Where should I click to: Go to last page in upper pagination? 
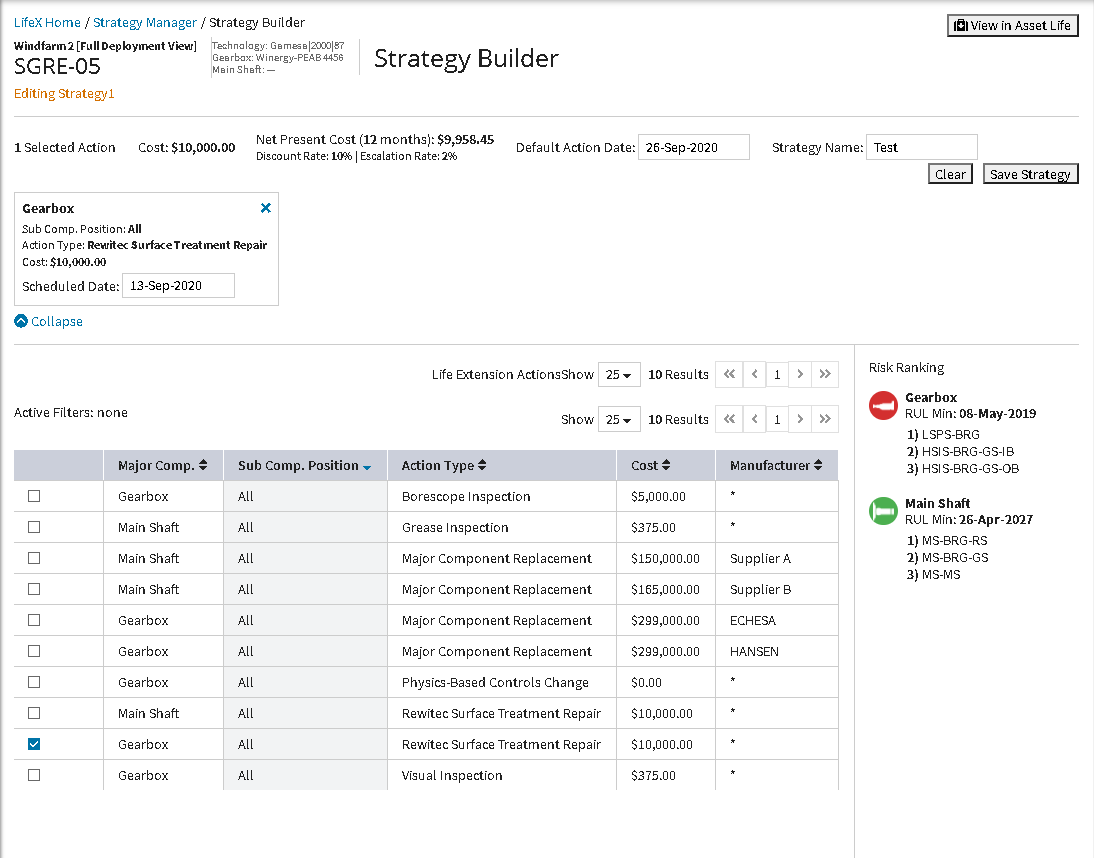click(825, 374)
